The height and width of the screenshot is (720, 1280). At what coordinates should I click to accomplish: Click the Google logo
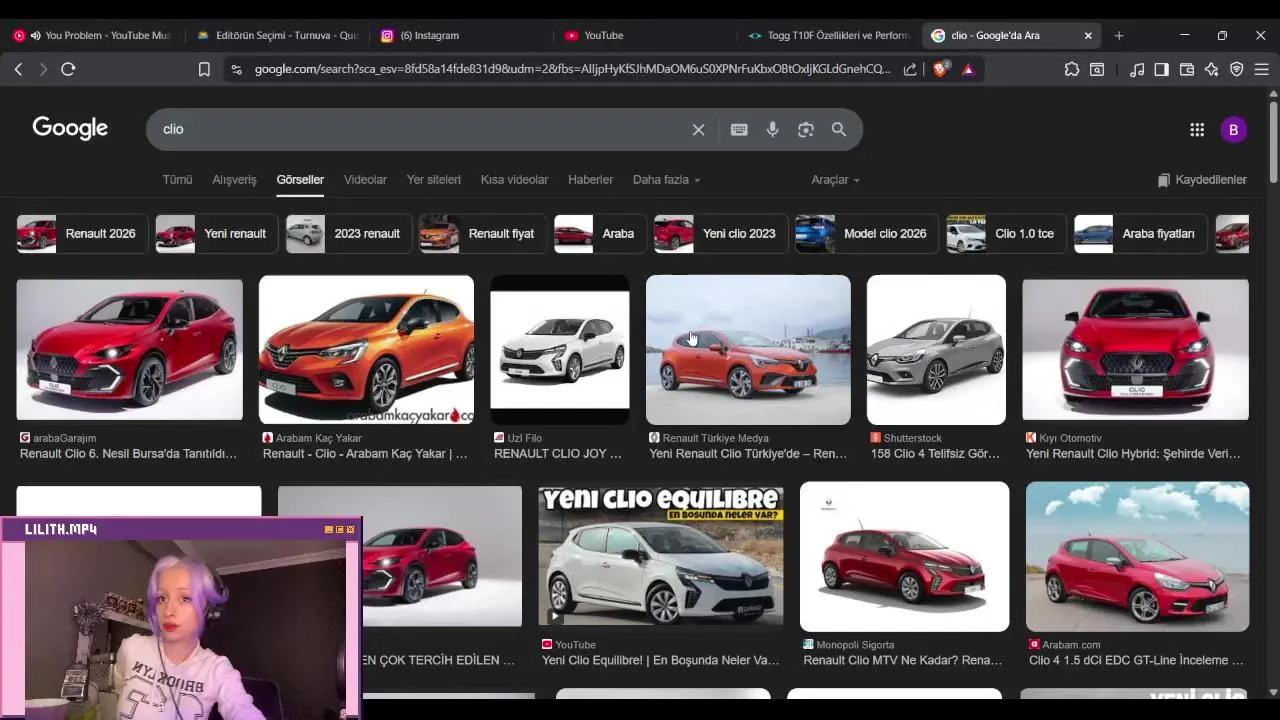(70, 128)
